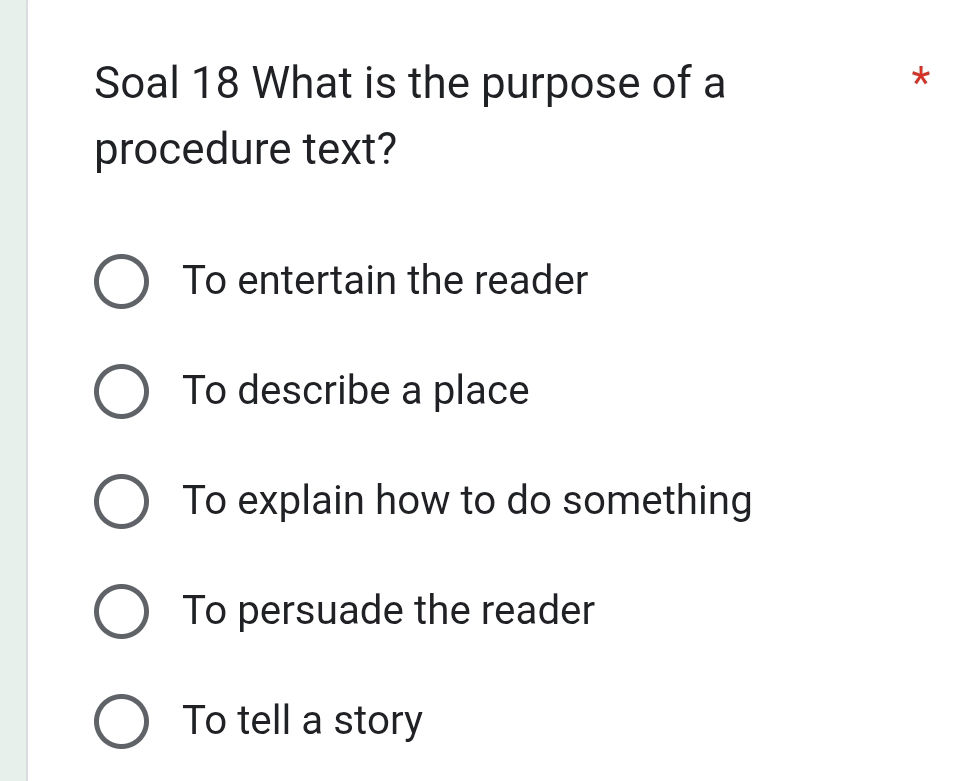The width and height of the screenshot is (978, 781).
Task: Click the text "To describe a place"
Action: (355, 391)
